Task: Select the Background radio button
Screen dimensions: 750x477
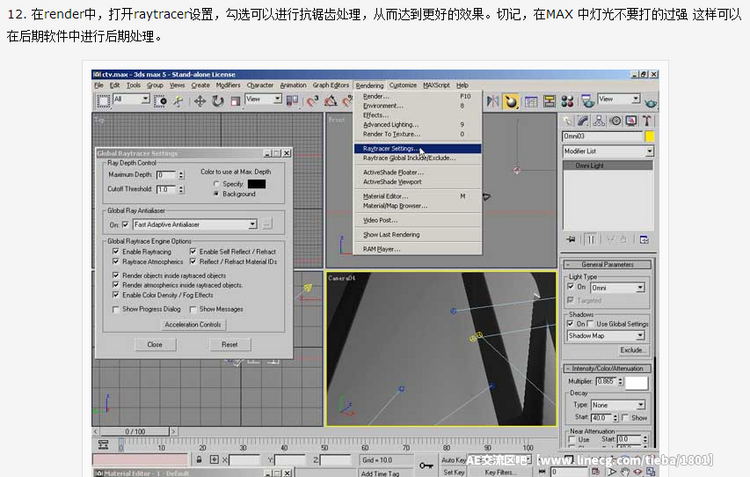Action: pos(216,194)
